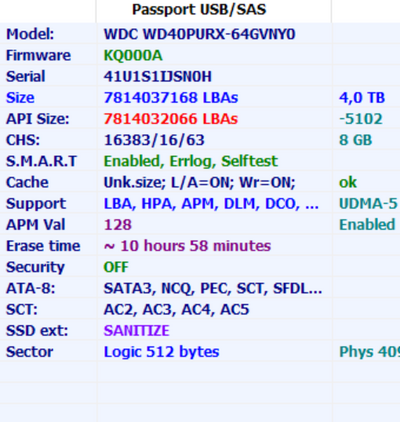Image resolution: width=400 pixels, height=422 pixels.
Task: Click the Erase time label
Action: click(43, 246)
